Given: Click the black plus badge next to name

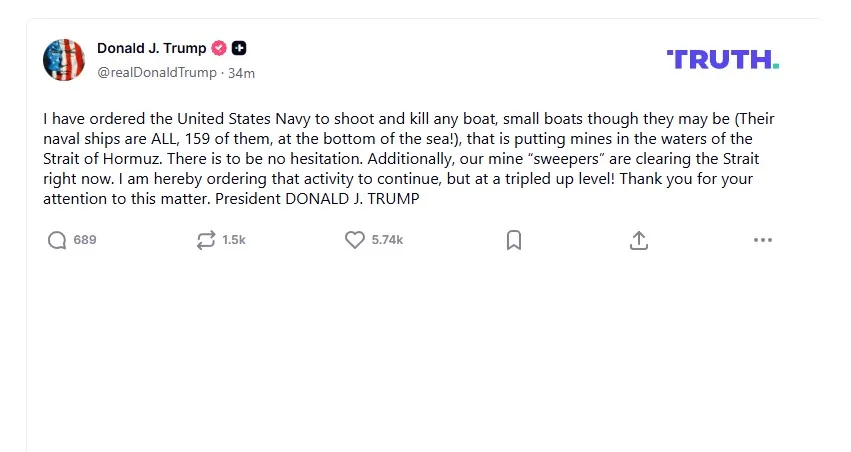Looking at the screenshot, I should [239, 48].
